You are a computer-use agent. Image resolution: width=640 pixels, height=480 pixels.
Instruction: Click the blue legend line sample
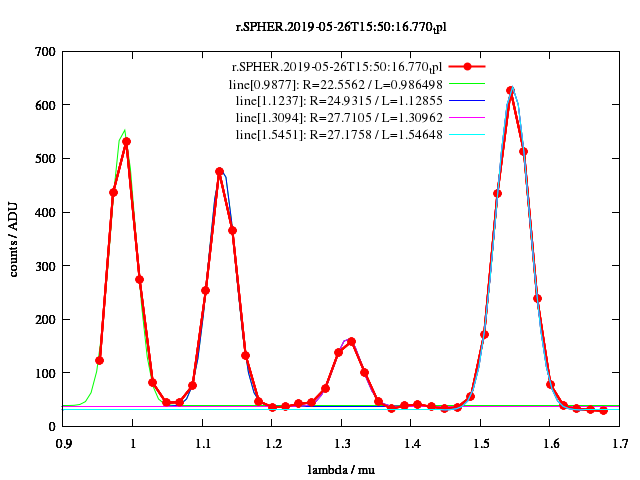[467, 101]
